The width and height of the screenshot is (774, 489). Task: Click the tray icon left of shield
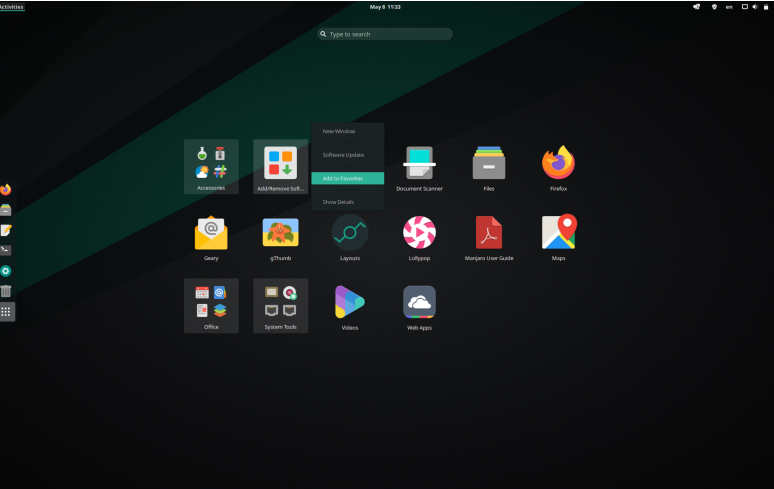(697, 7)
